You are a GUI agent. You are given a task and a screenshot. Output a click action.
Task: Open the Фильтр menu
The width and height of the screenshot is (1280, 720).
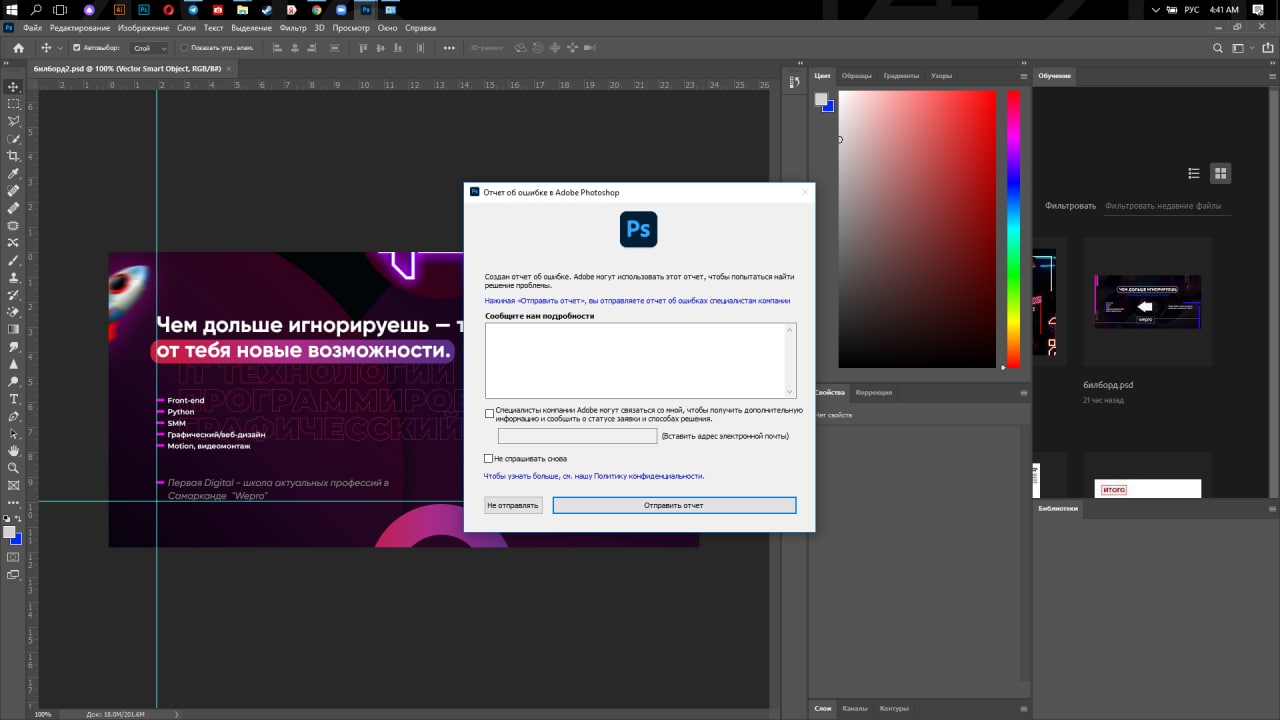click(x=293, y=28)
